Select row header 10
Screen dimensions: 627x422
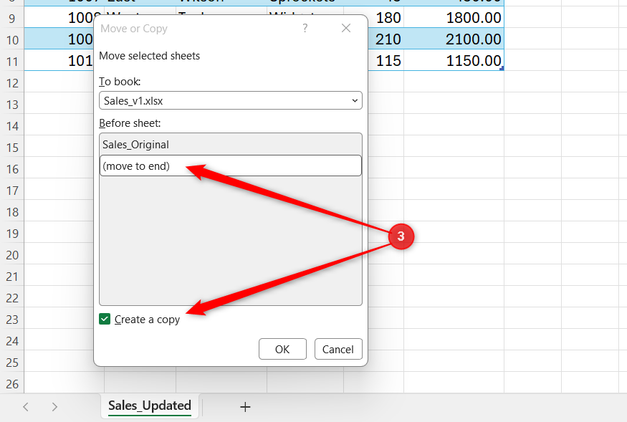[12, 40]
